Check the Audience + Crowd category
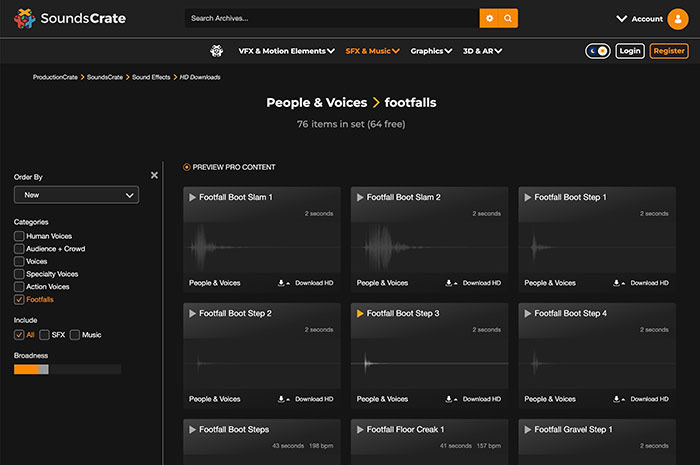 coord(19,249)
